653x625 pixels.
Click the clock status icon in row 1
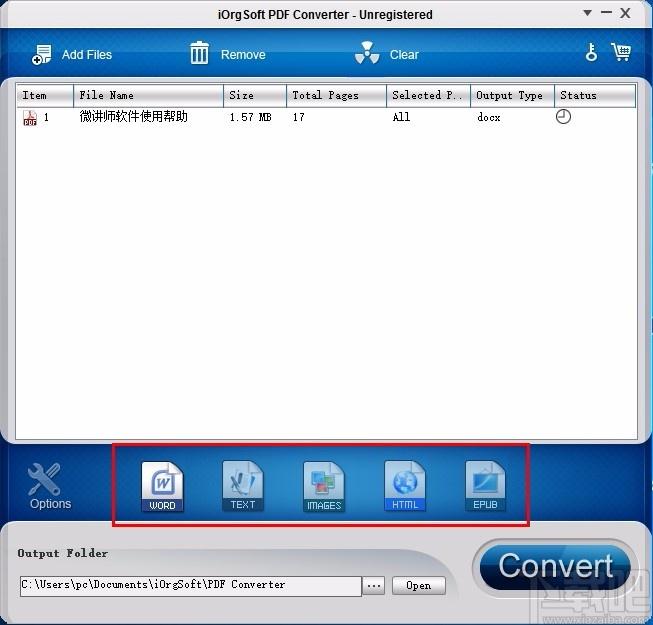point(563,117)
